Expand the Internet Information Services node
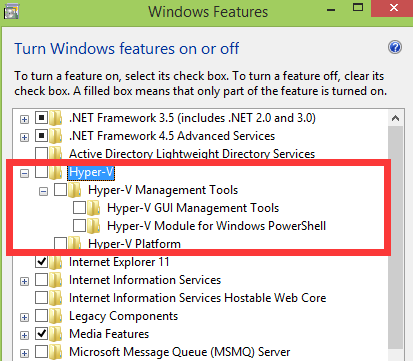The height and width of the screenshot is (361, 413). tap(24, 281)
